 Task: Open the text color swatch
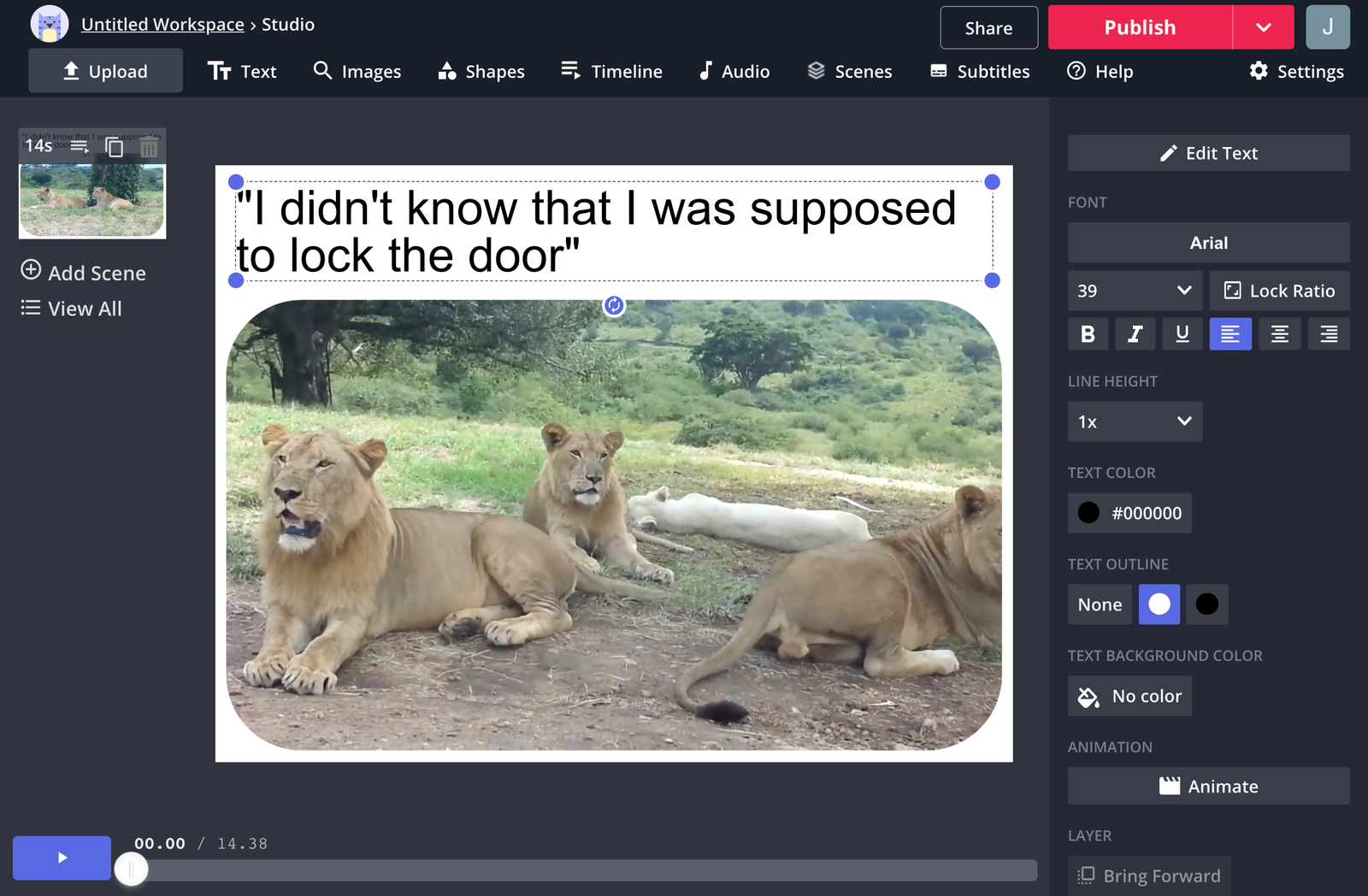pos(1088,513)
